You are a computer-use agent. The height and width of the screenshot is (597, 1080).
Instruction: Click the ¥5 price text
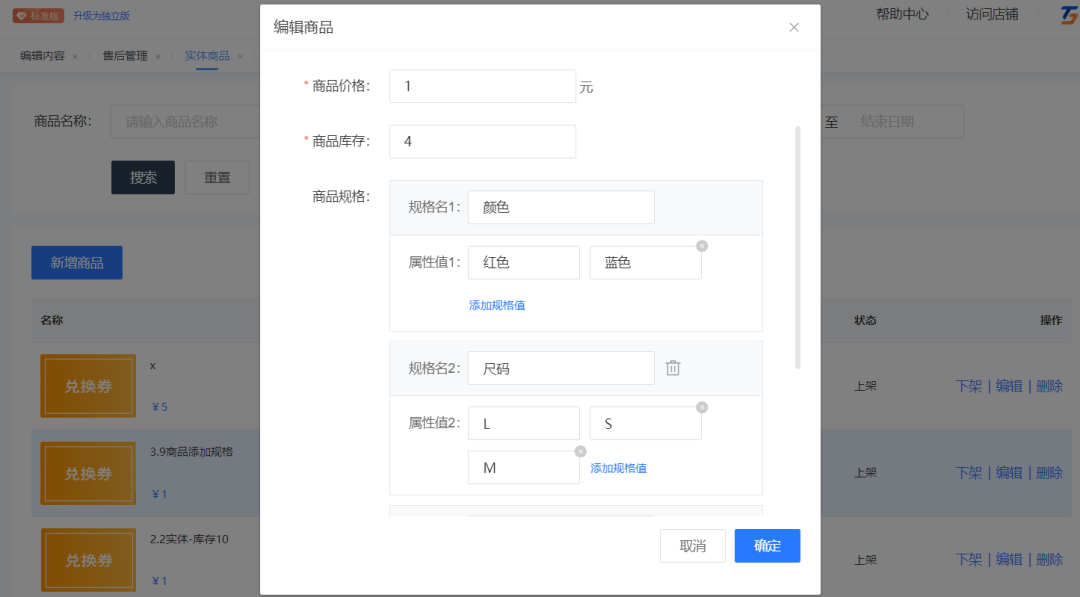click(160, 407)
